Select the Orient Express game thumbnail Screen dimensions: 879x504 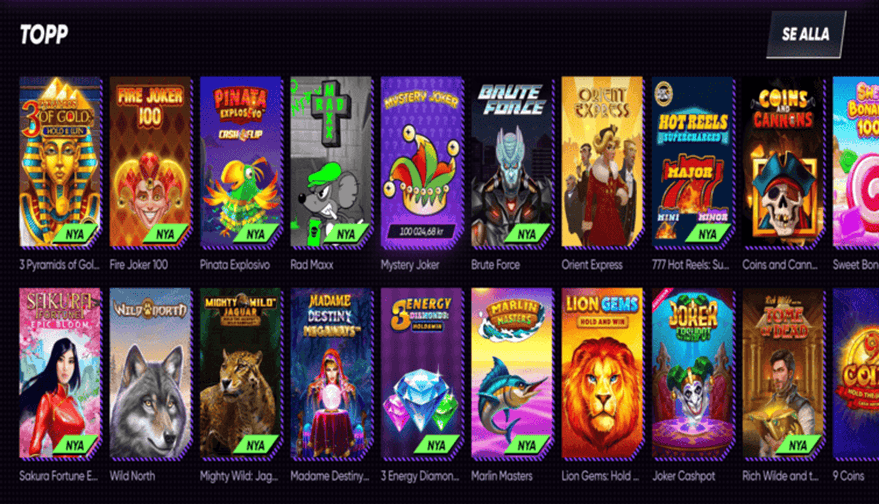click(603, 162)
